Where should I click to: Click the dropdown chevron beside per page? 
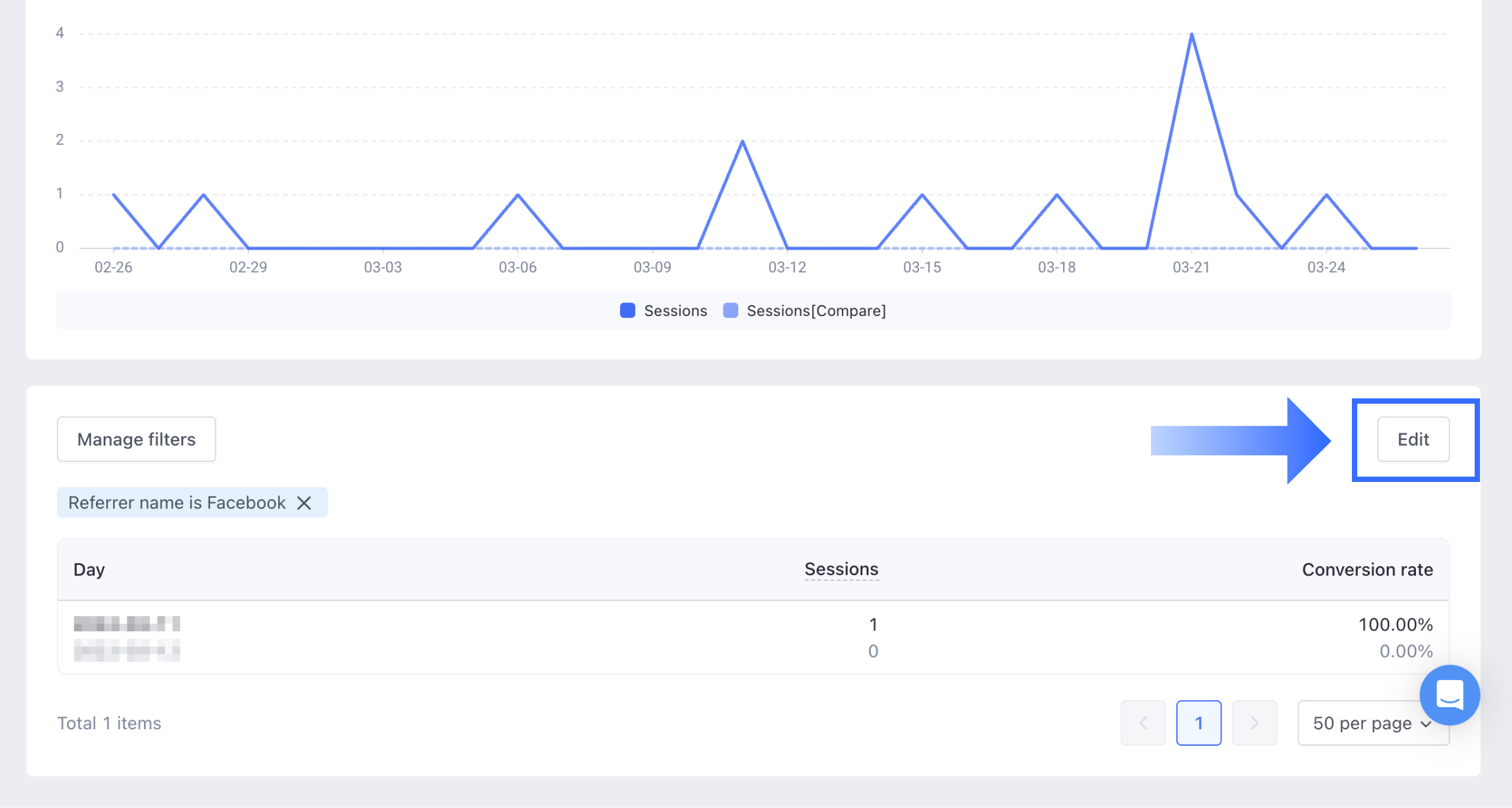[1426, 724]
